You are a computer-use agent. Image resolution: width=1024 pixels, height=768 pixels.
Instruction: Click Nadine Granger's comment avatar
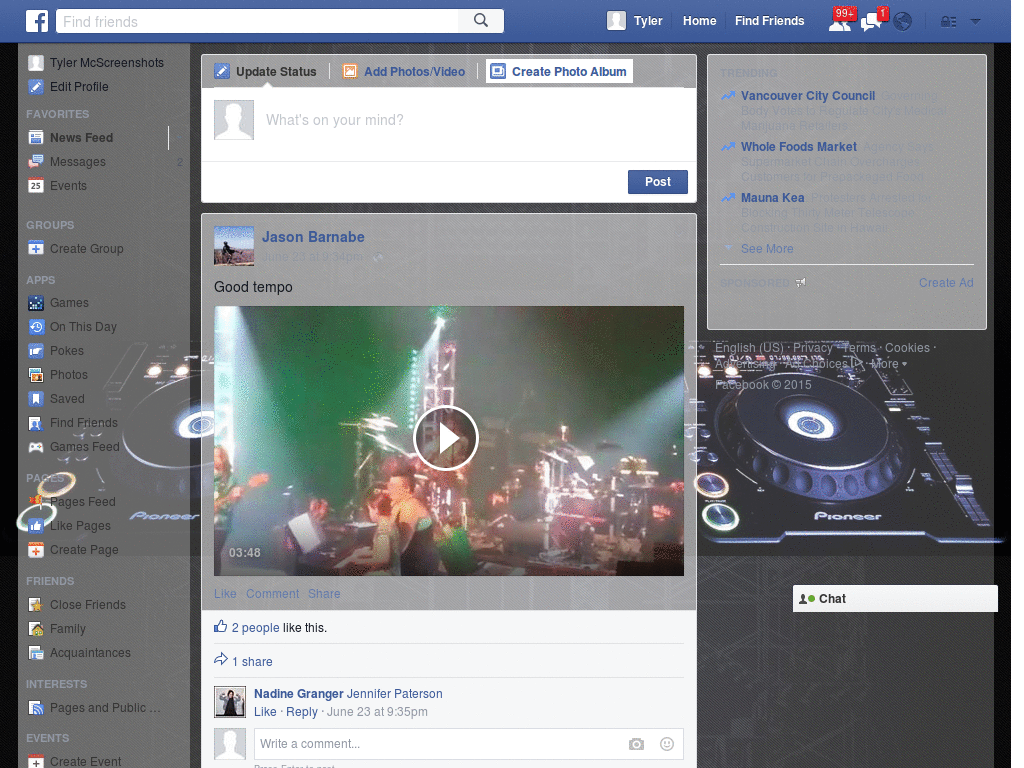pyautogui.click(x=230, y=702)
